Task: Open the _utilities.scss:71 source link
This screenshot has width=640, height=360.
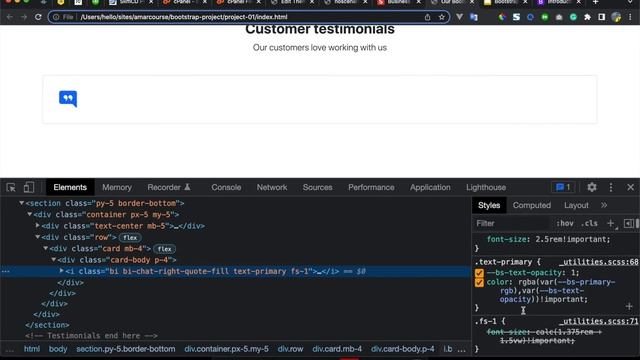Action: tap(599, 321)
